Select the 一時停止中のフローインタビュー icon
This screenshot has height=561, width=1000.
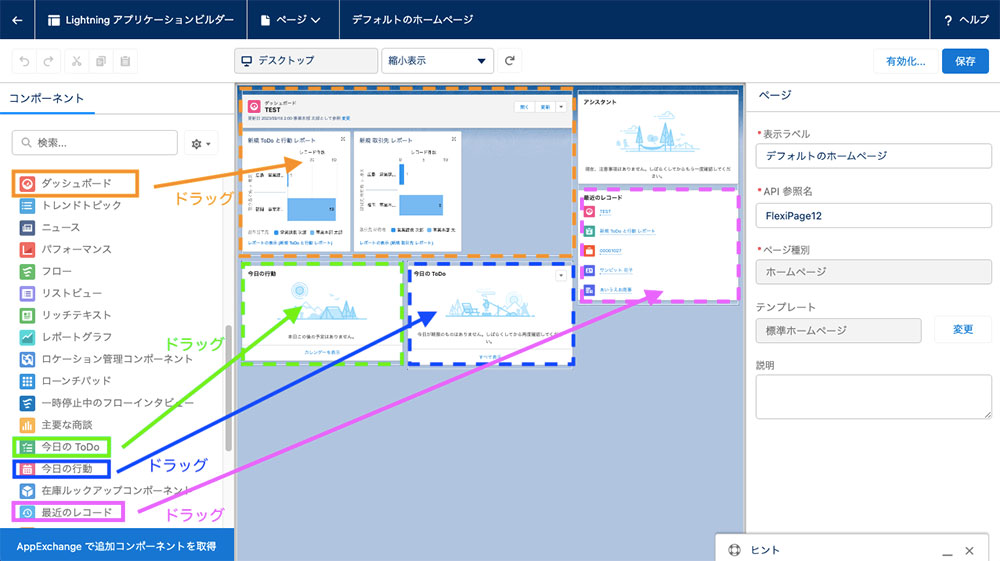[27, 403]
